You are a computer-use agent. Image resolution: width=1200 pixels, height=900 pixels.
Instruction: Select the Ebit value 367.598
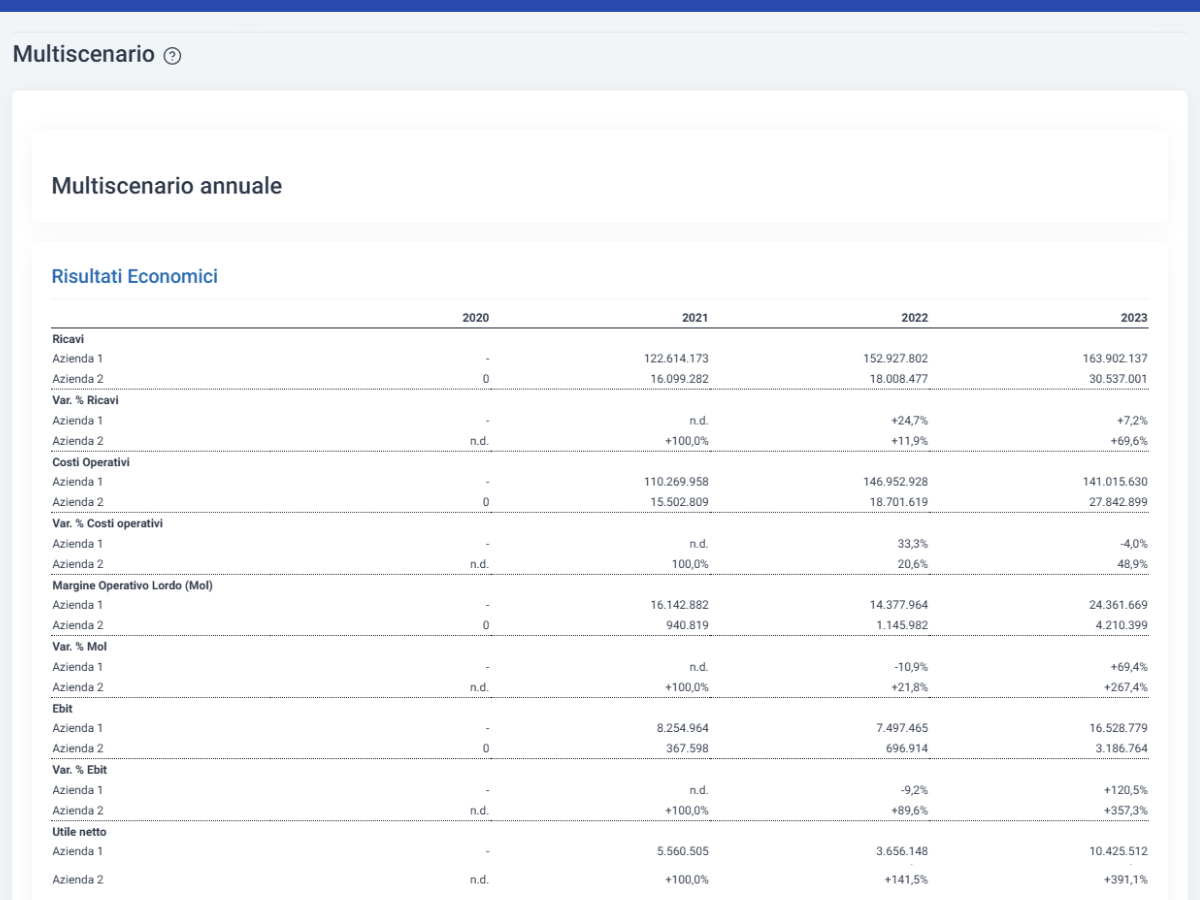click(687, 748)
